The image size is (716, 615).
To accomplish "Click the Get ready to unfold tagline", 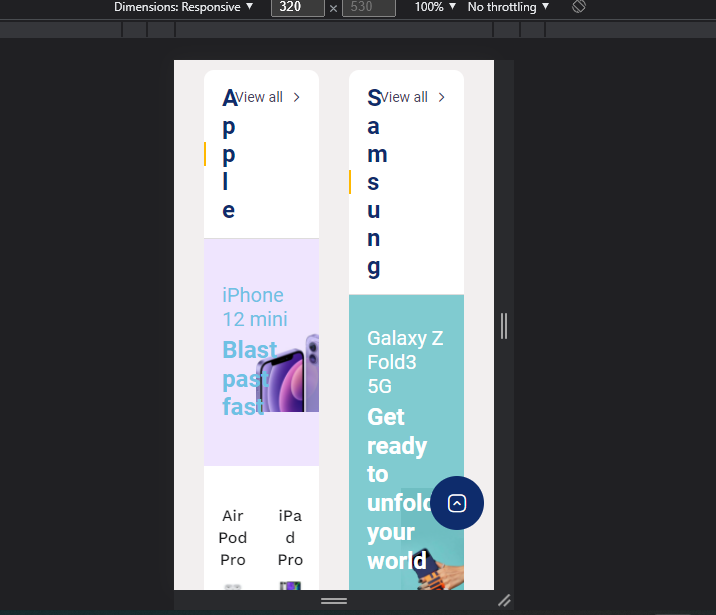I will coord(398,489).
